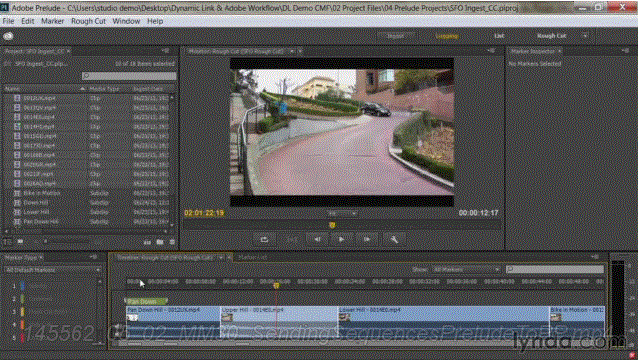Open the Help menu
The width and height of the screenshot is (638, 360).
[155, 21]
